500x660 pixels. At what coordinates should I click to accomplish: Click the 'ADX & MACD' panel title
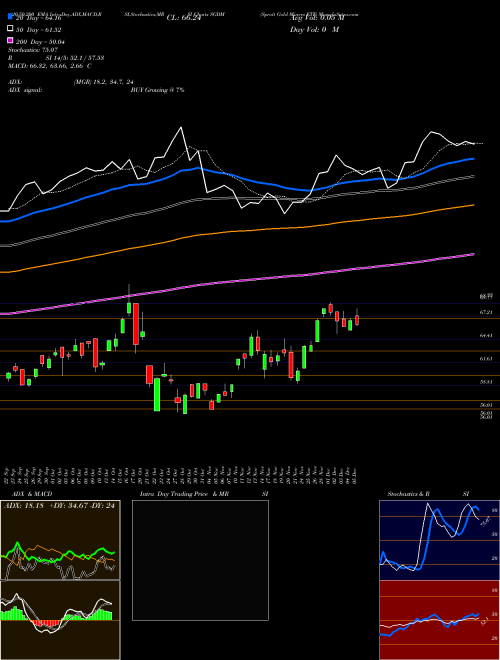tap(32, 494)
